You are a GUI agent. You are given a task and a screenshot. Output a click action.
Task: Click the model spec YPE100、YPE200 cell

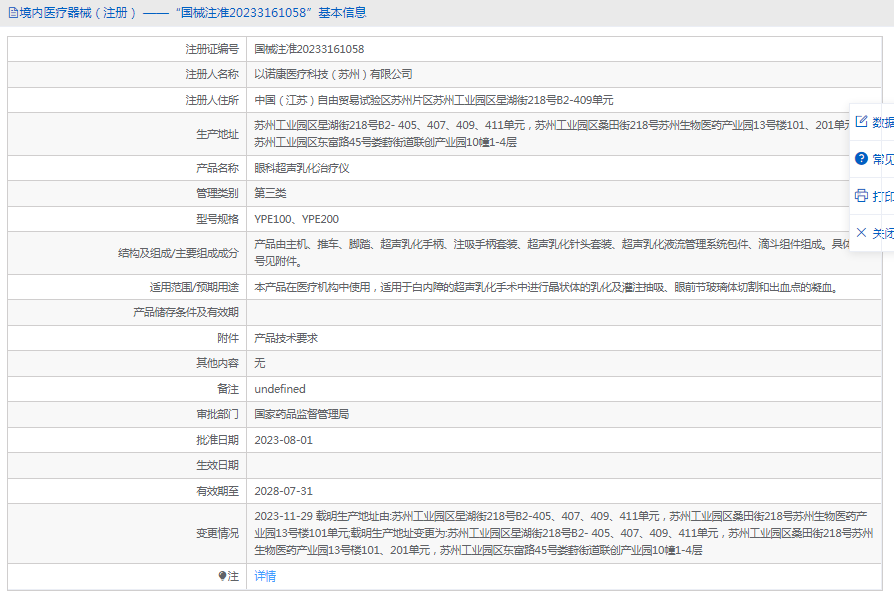[296, 219]
